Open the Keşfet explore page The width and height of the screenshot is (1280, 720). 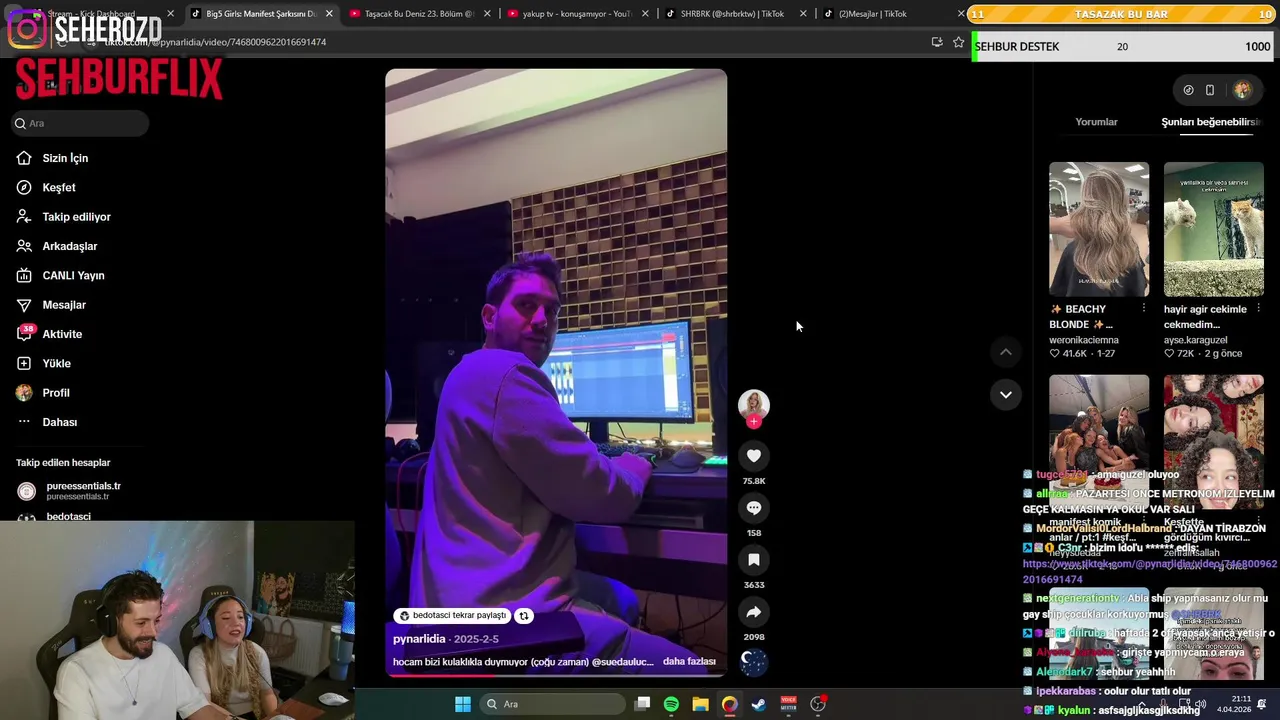(x=58, y=187)
